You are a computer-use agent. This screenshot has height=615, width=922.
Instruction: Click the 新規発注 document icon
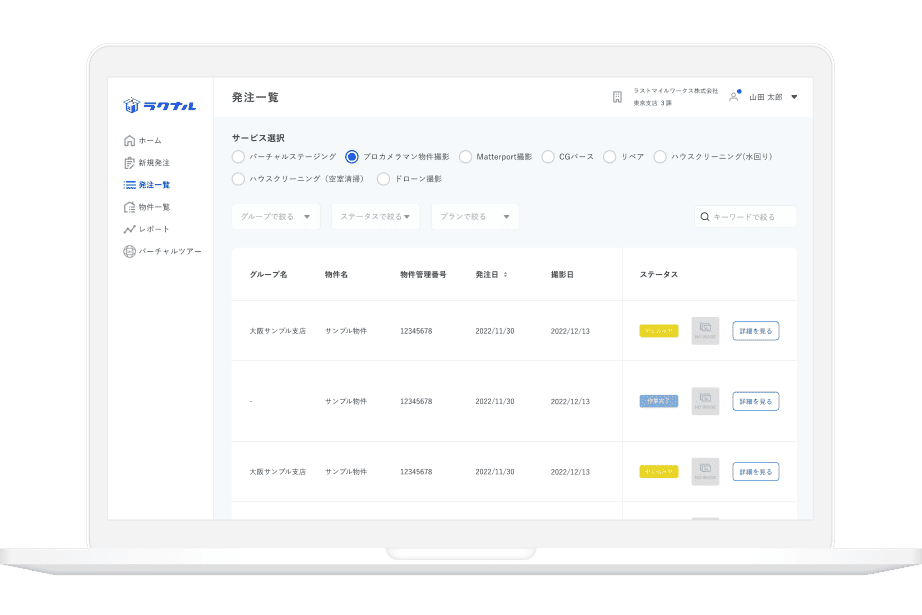[x=129, y=162]
